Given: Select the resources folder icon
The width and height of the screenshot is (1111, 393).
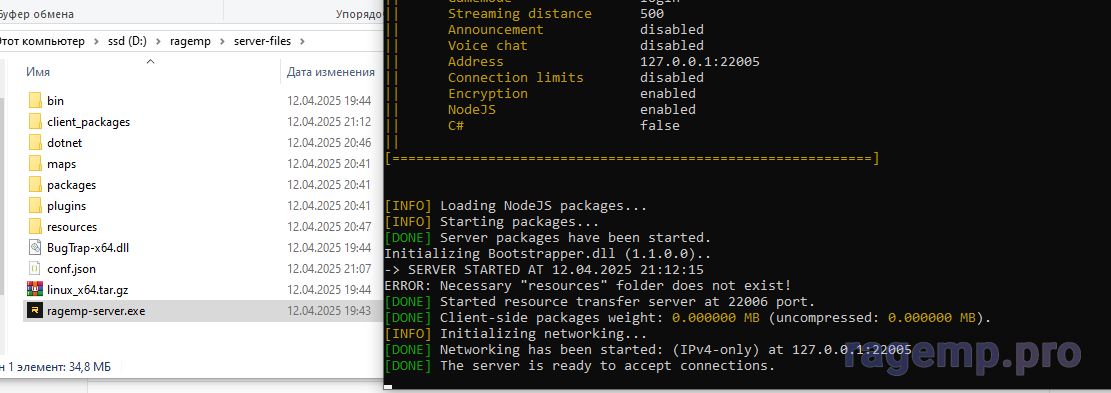Looking at the screenshot, I should (35, 227).
